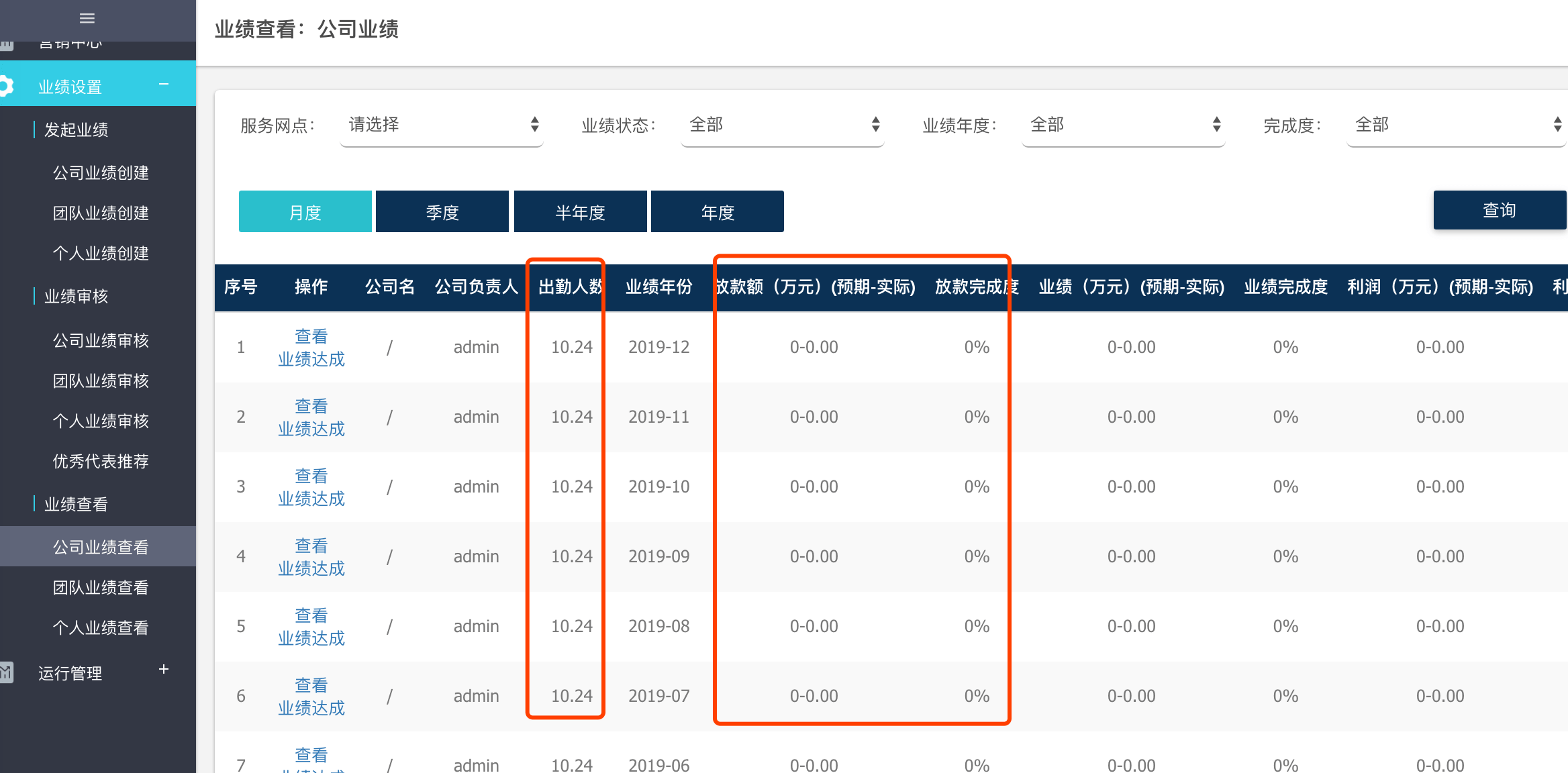Screen dimensions: 1568x773
Task: Click the 查询 search button
Action: click(1499, 209)
